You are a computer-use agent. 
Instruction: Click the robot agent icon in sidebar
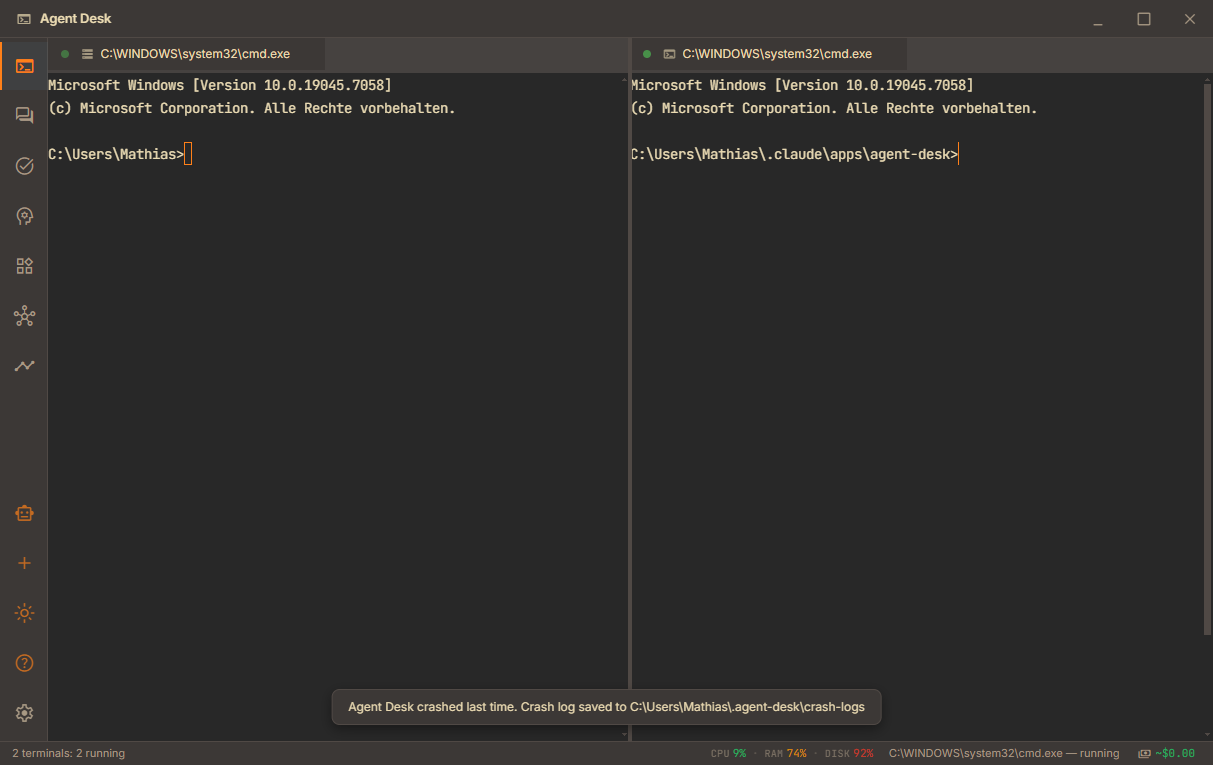coord(25,513)
